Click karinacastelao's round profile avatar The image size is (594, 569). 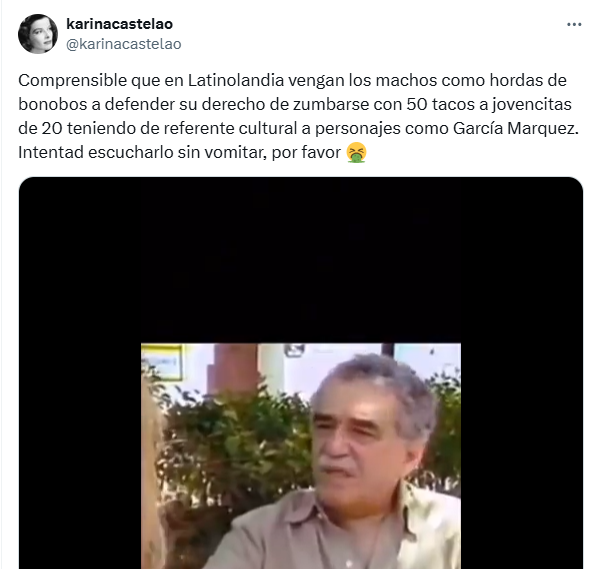point(38,34)
